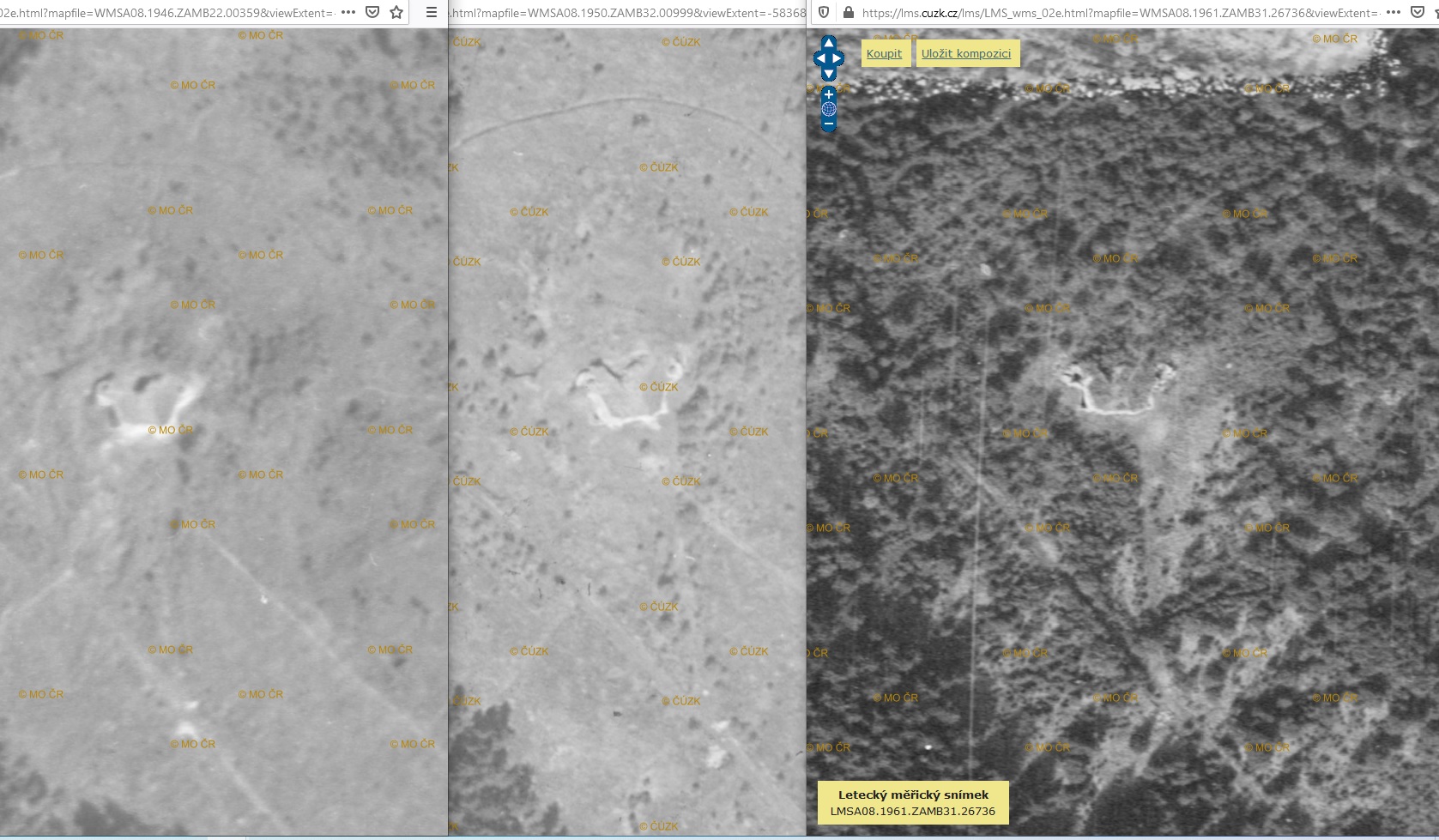View site security via padlock icon
Viewport: 1439px width, 840px height.
[x=849, y=12]
